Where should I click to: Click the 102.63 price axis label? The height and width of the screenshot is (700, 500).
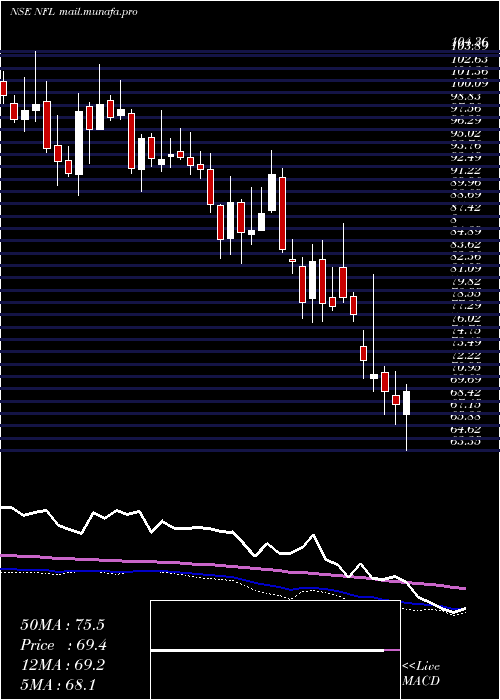(472, 60)
